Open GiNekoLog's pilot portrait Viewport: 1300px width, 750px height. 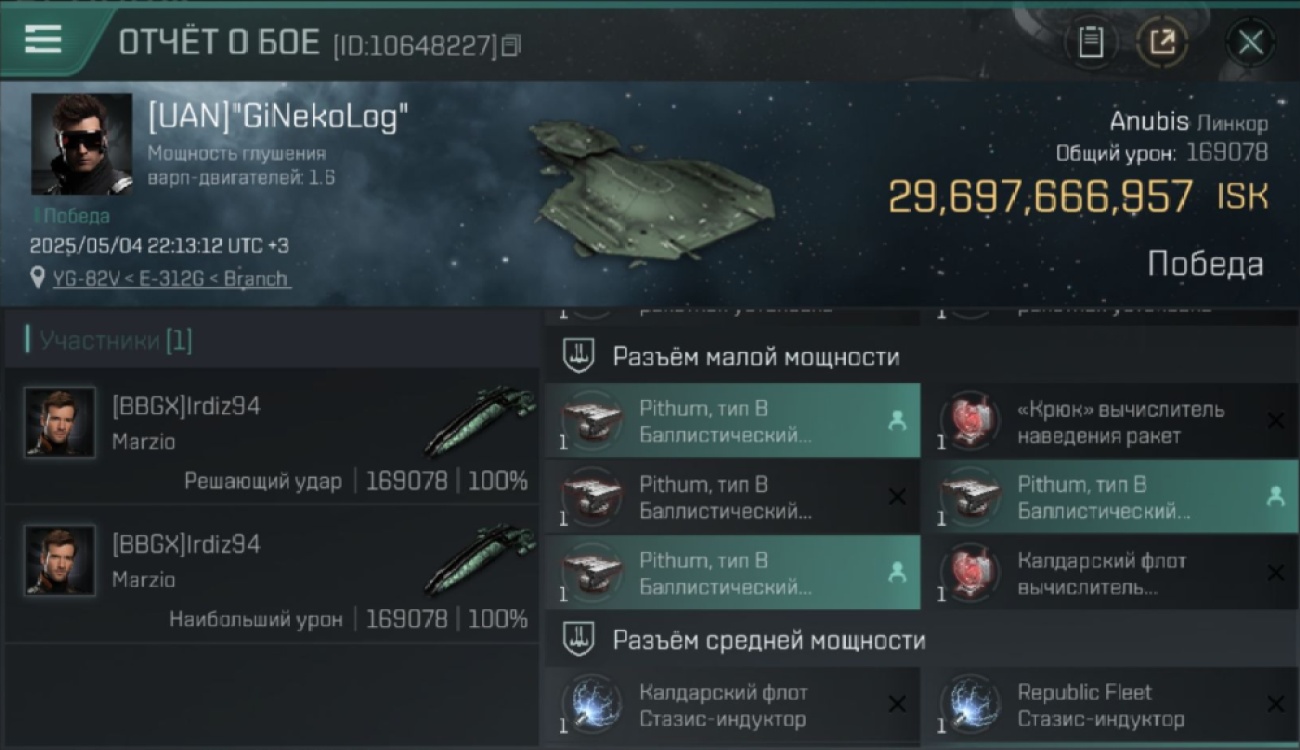pos(81,144)
